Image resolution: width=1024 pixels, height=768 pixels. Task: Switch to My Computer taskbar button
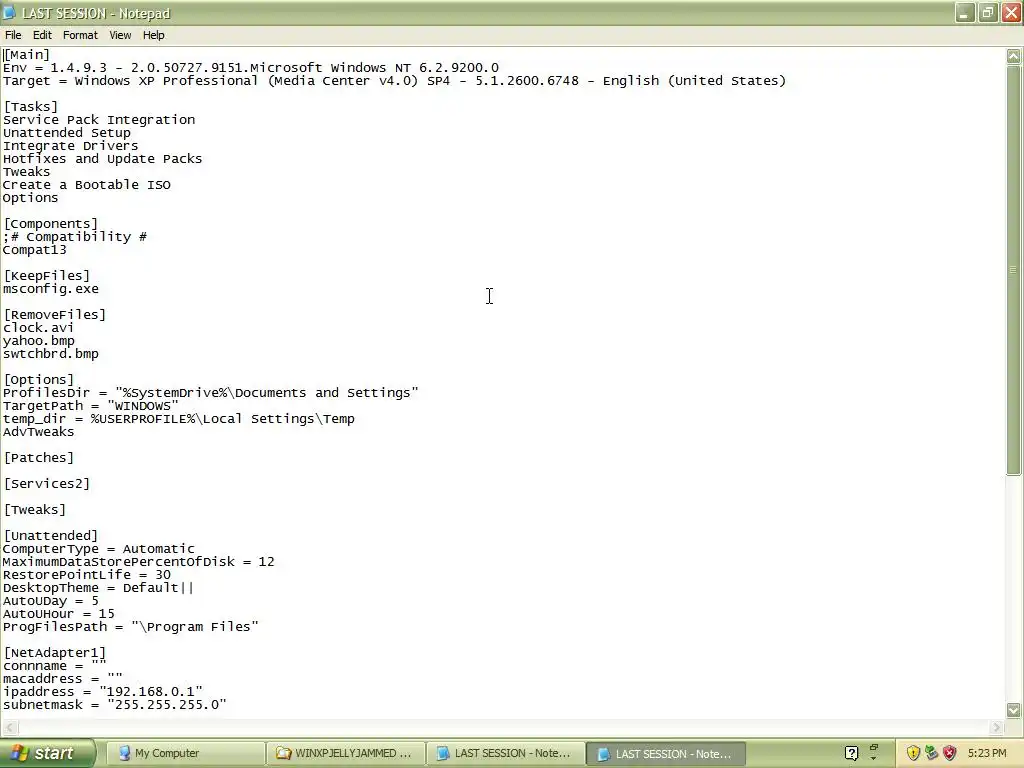coord(185,754)
